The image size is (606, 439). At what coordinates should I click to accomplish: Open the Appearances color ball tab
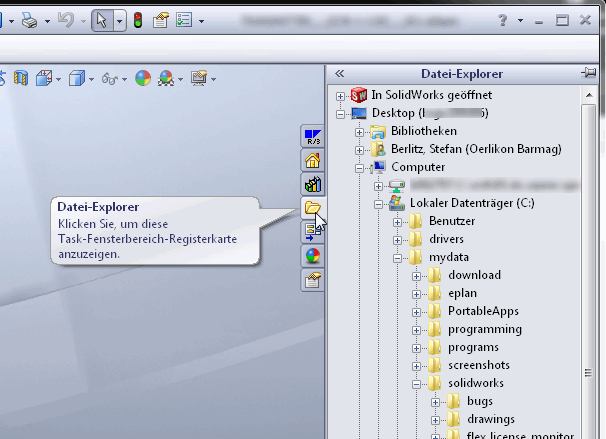pyautogui.click(x=313, y=256)
